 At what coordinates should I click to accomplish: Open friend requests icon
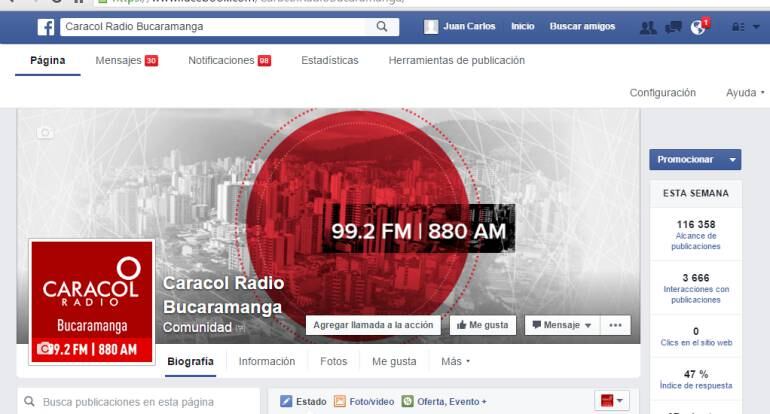pos(647,27)
